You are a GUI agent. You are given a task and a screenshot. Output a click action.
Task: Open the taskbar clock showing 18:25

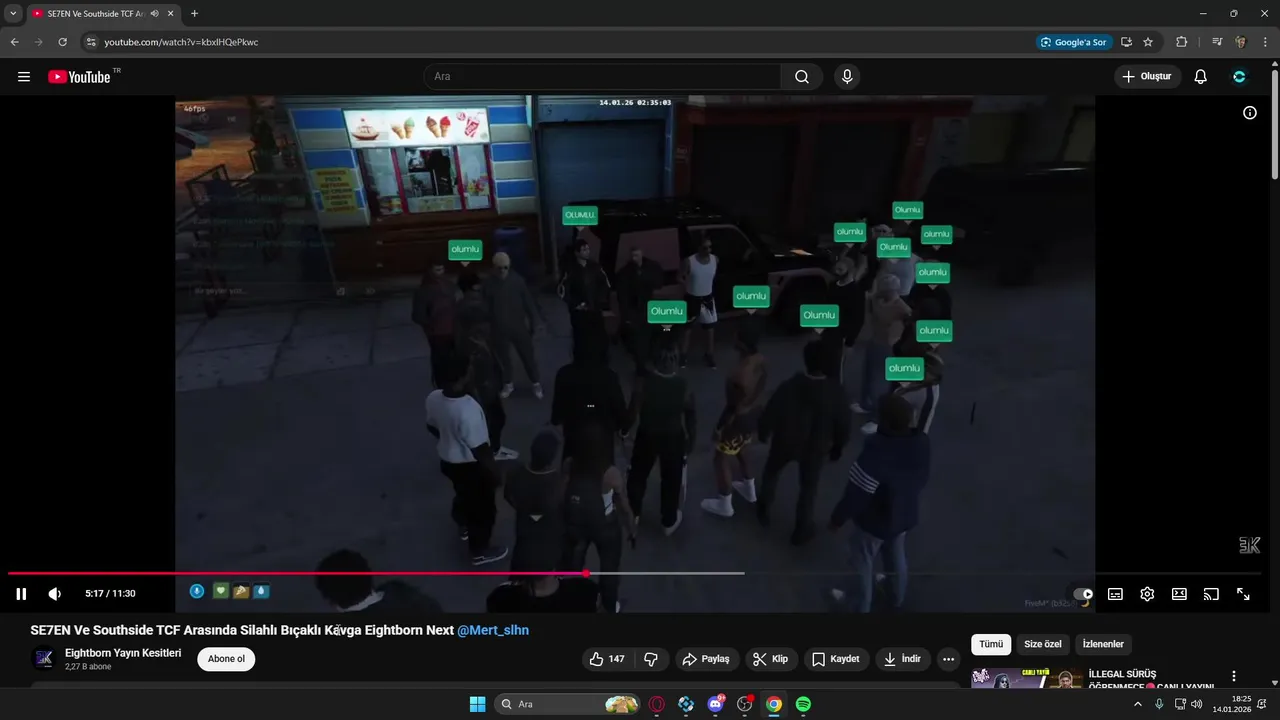1232,704
